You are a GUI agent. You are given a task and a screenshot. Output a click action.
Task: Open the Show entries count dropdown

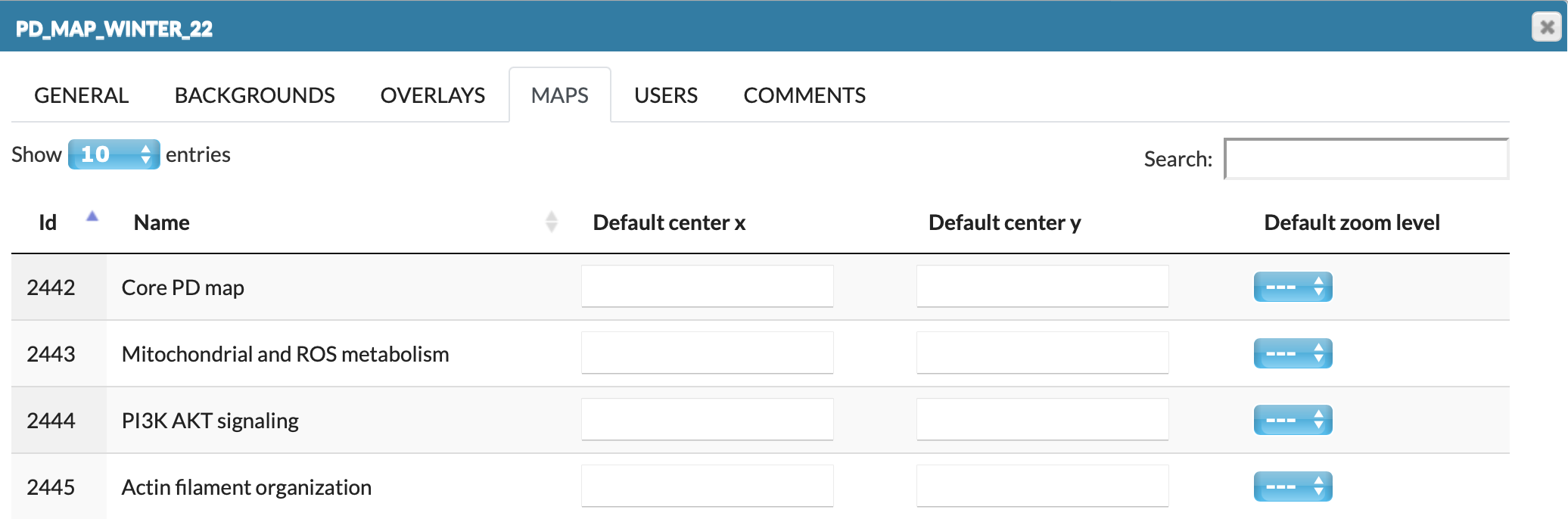click(x=114, y=154)
